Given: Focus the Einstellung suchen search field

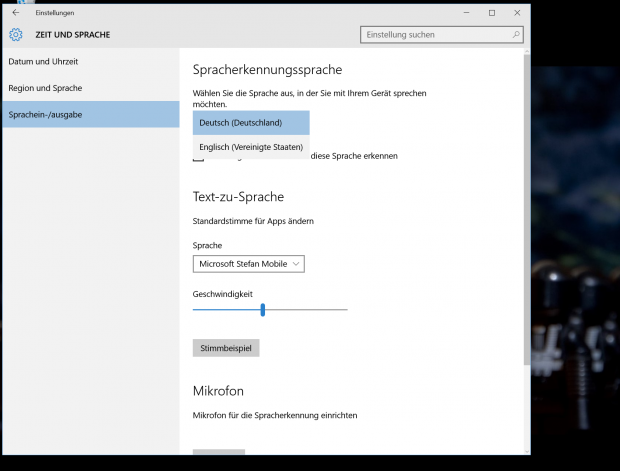Looking at the screenshot, I should pyautogui.click(x=442, y=35).
